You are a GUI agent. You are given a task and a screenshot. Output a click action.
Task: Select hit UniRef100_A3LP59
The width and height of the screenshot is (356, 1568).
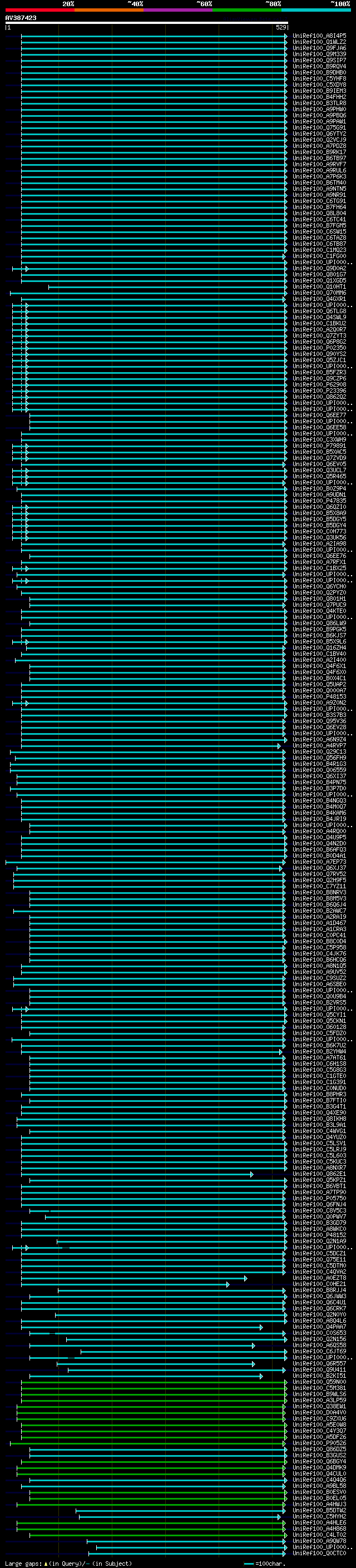pos(319,1400)
